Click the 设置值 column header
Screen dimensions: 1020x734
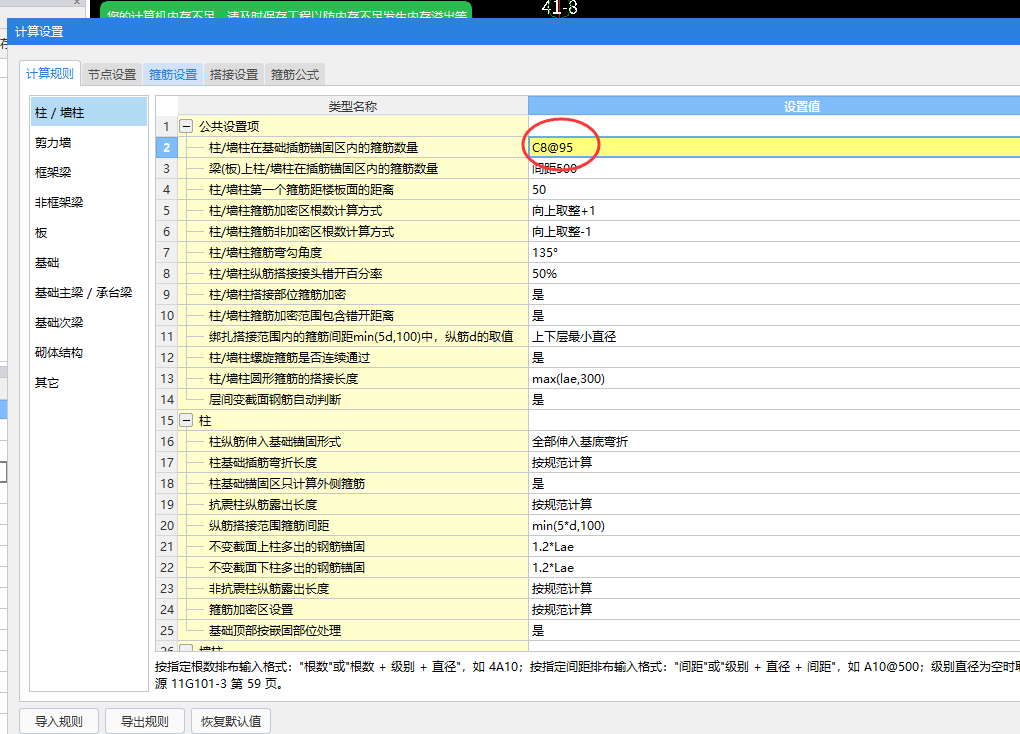coord(774,106)
